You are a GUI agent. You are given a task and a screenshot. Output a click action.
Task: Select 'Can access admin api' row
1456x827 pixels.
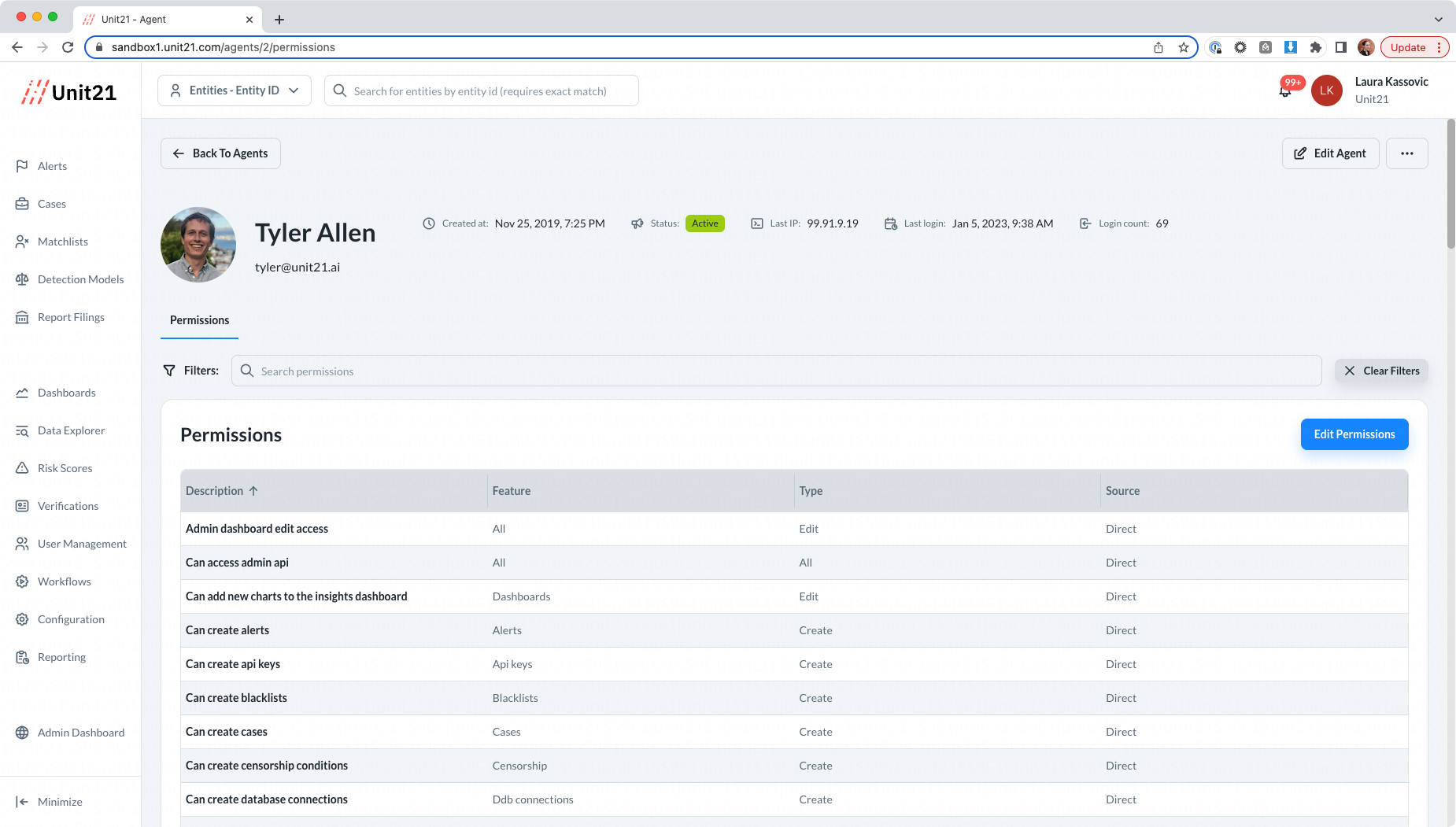click(x=794, y=563)
